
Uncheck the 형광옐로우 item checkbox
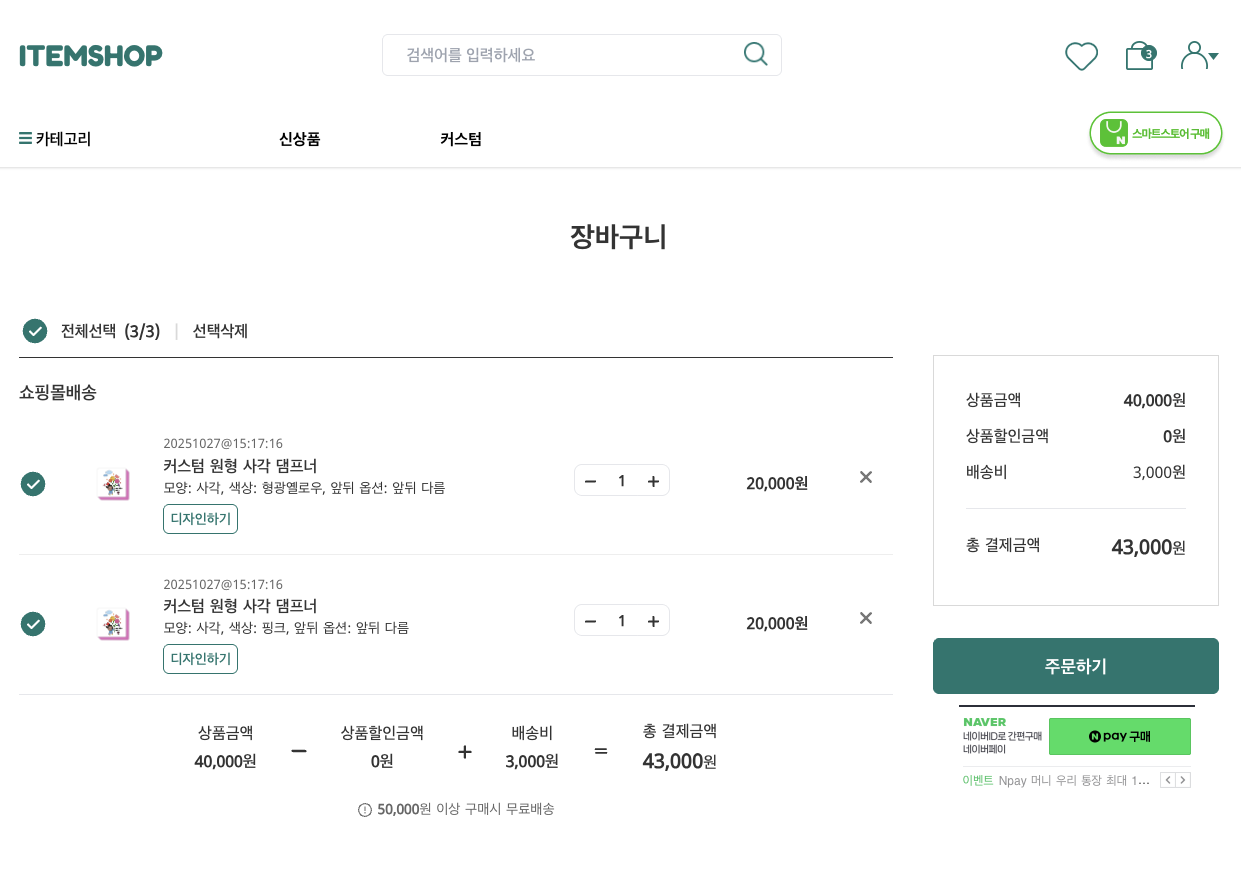pyautogui.click(x=33, y=484)
